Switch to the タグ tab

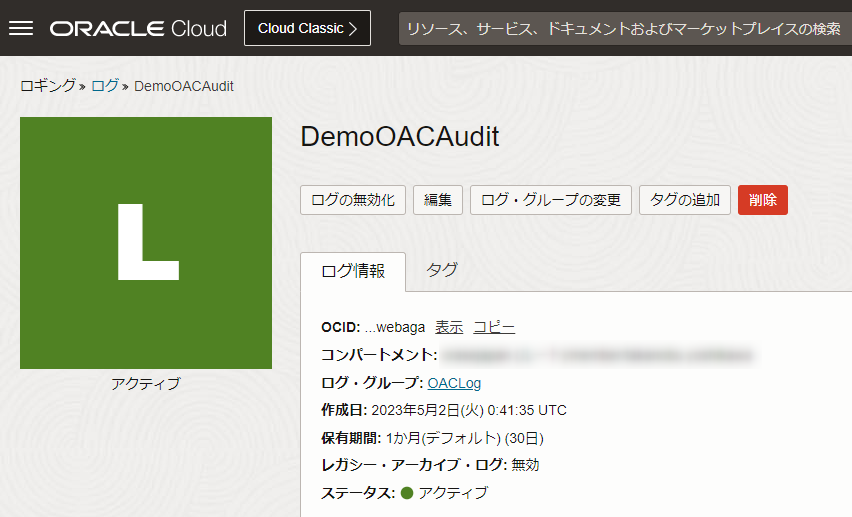tap(442, 270)
